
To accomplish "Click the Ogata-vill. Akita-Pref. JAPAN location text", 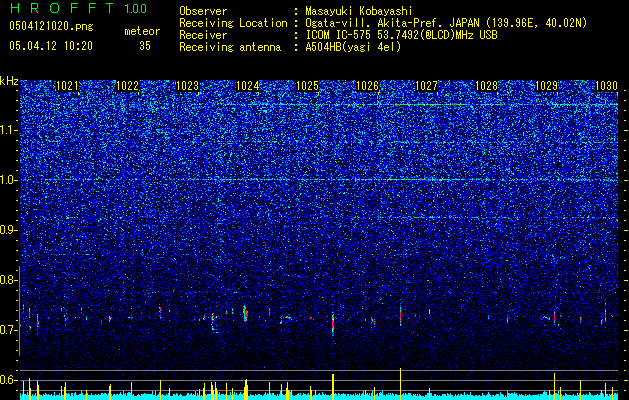I will pyautogui.click(x=446, y=23).
